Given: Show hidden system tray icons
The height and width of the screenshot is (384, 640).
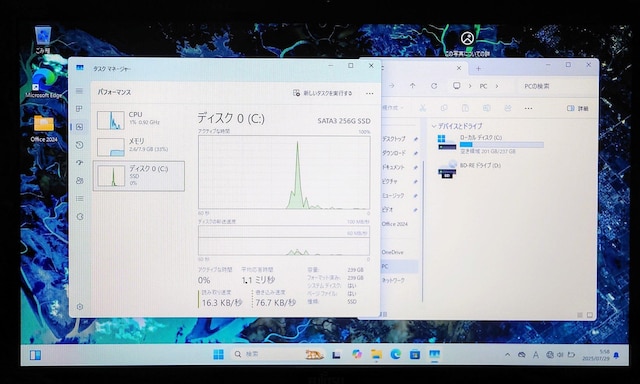Looking at the screenshot, I should pyautogui.click(x=507, y=355).
